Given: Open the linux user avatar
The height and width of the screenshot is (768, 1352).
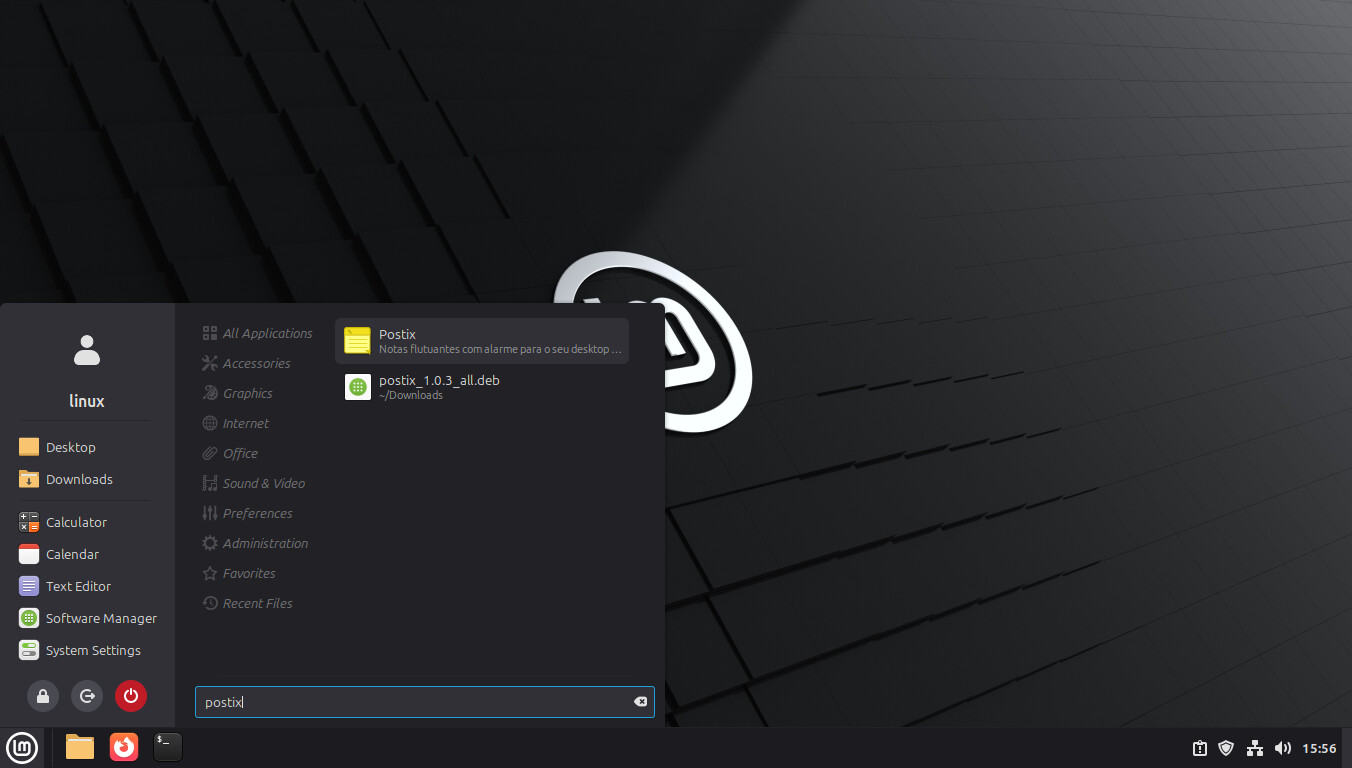Looking at the screenshot, I should [87, 350].
